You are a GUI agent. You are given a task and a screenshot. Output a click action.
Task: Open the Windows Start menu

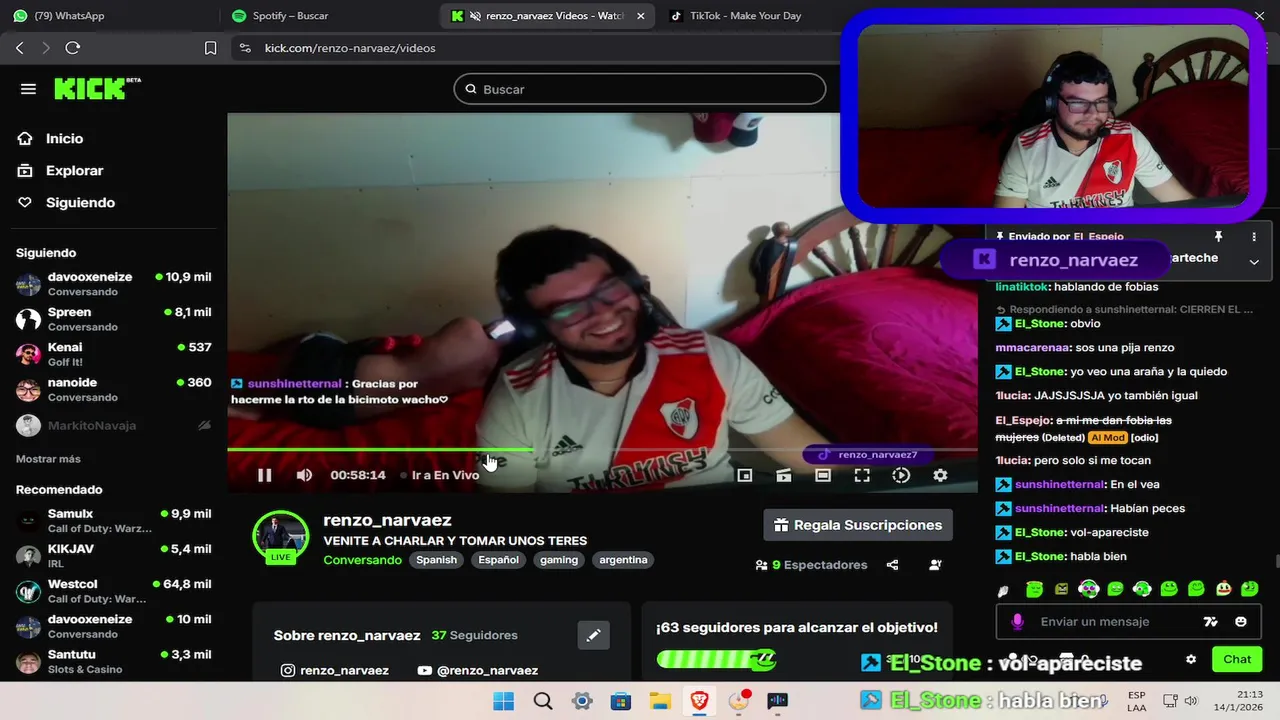click(x=503, y=701)
